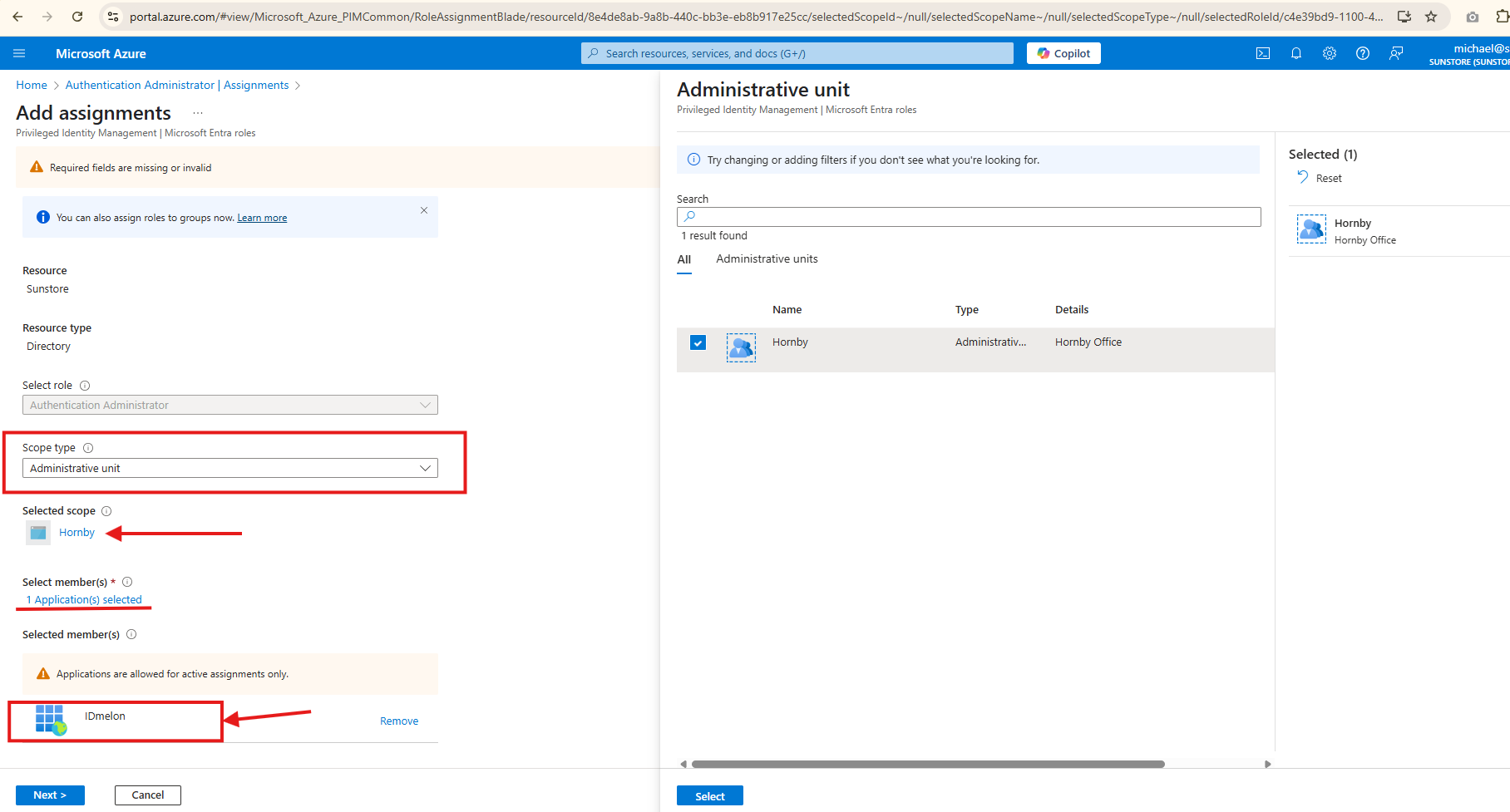Screen dimensions: 1510x812
Task: Follow the Learn more link
Action: [262, 218]
